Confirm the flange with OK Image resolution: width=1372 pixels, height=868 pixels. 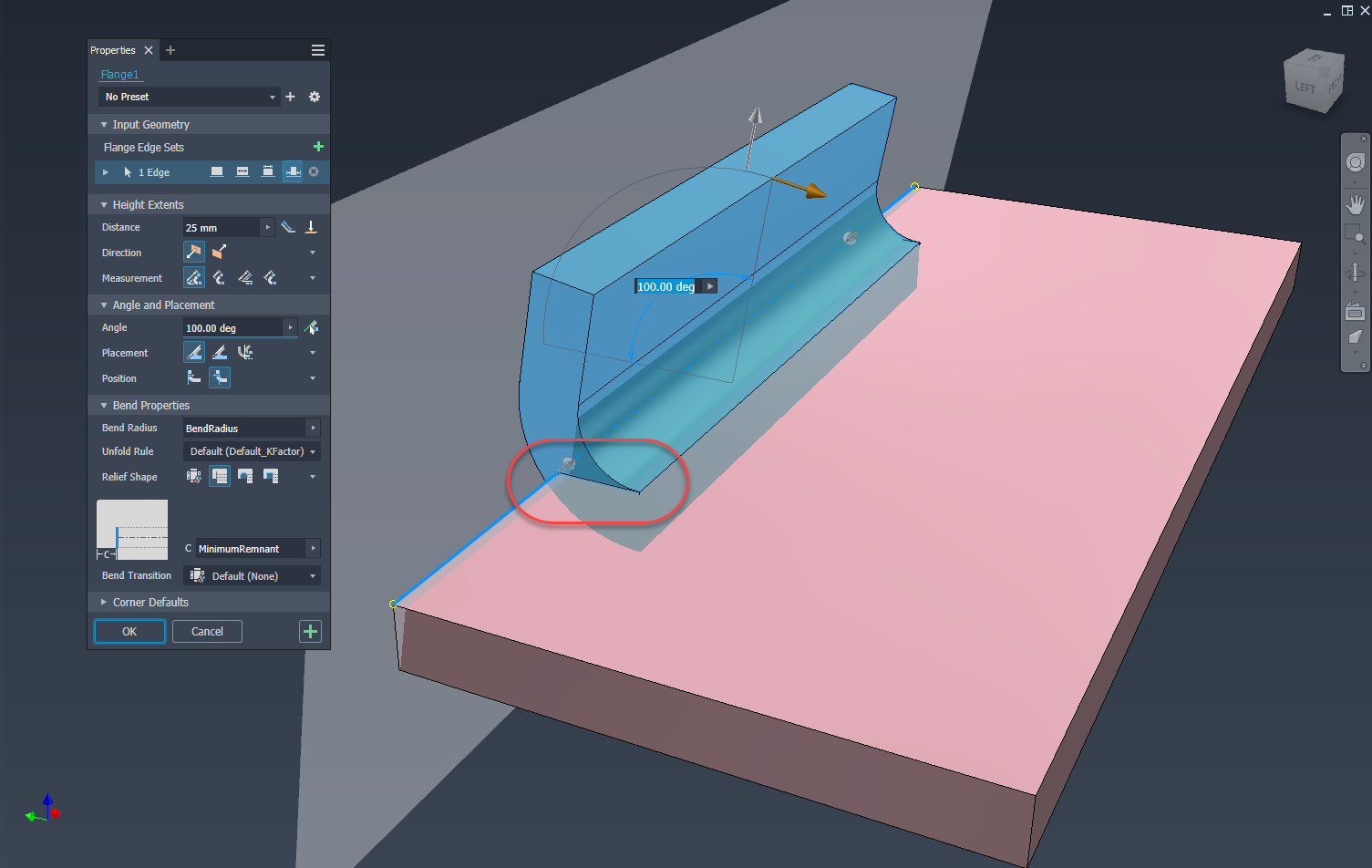point(129,631)
